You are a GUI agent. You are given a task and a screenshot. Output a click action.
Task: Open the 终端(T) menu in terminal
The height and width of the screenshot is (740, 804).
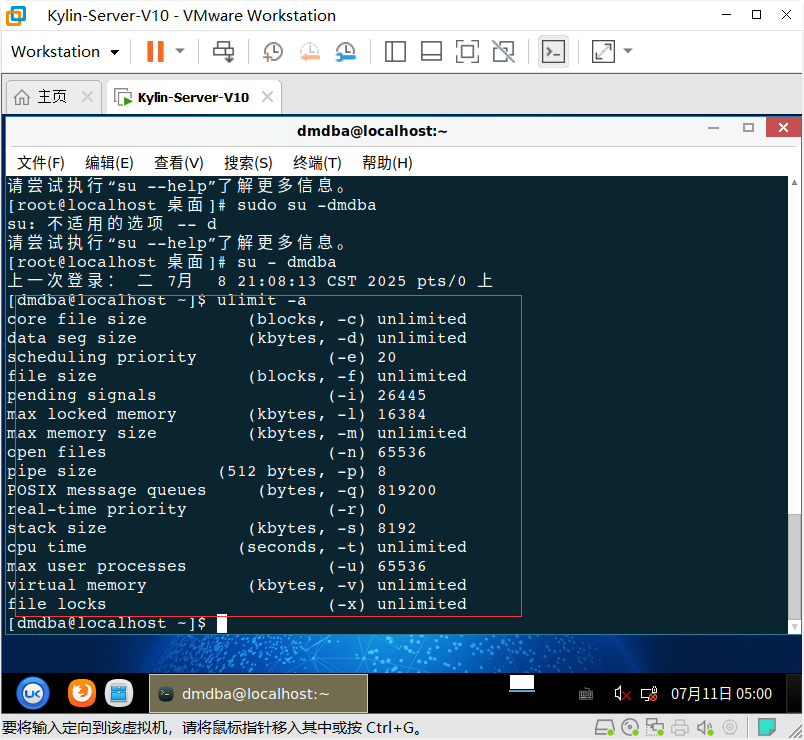[x=317, y=163]
